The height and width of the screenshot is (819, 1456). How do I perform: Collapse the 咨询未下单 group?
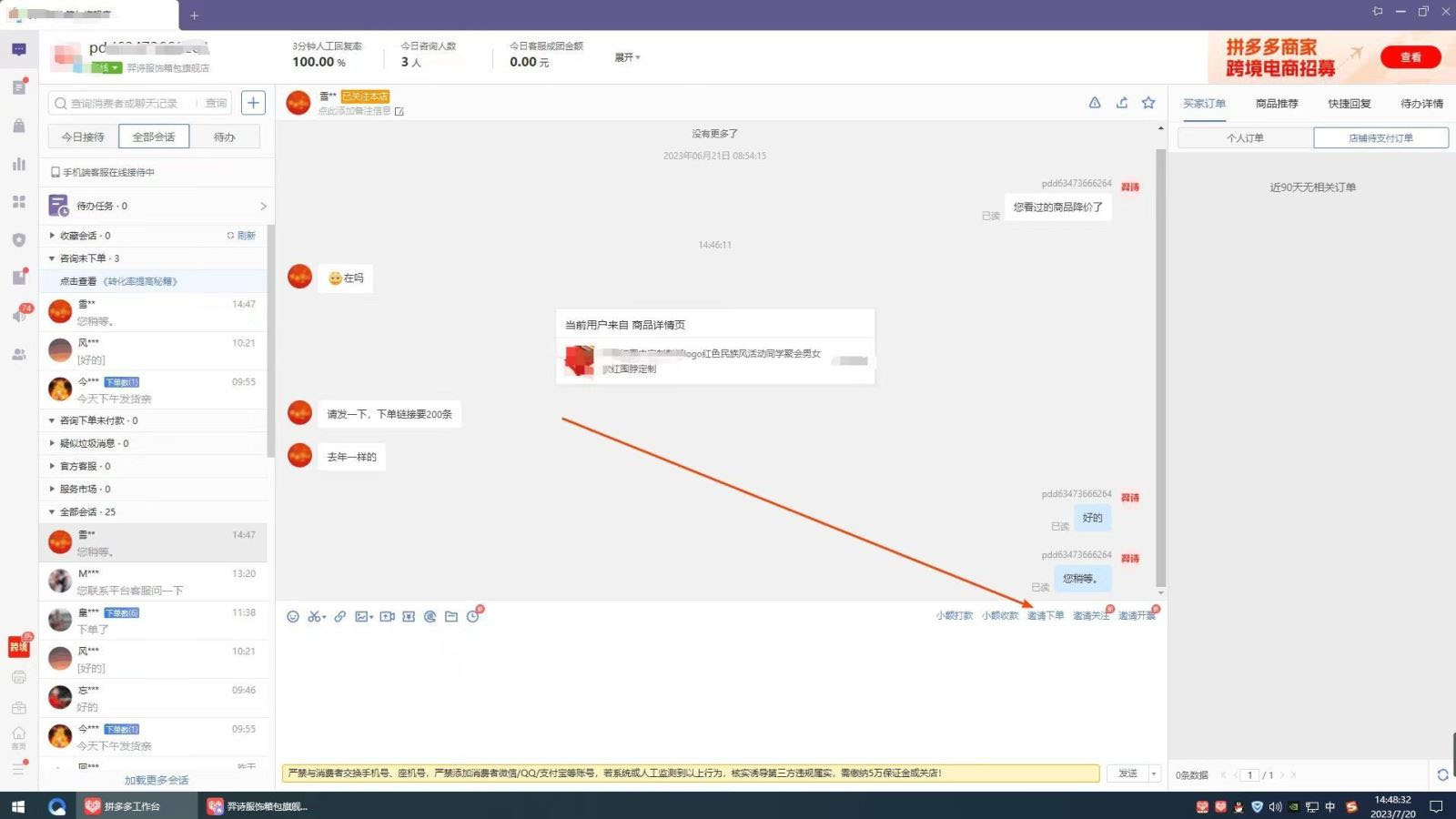point(52,258)
